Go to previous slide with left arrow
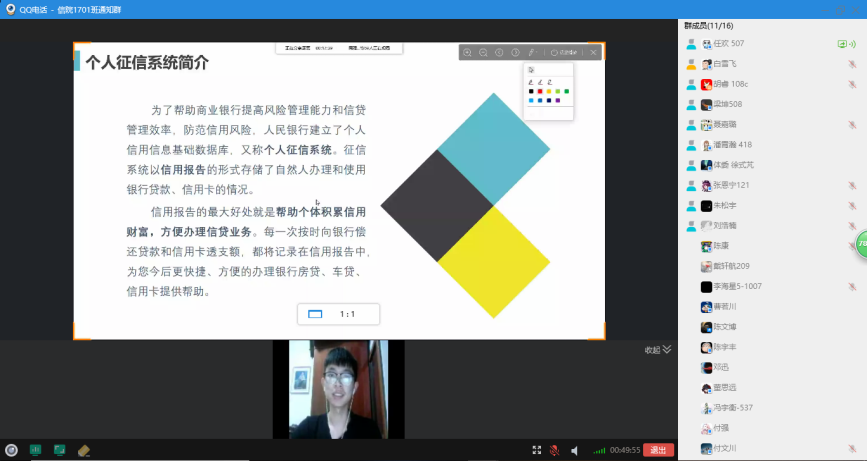867x461 pixels. click(499, 52)
